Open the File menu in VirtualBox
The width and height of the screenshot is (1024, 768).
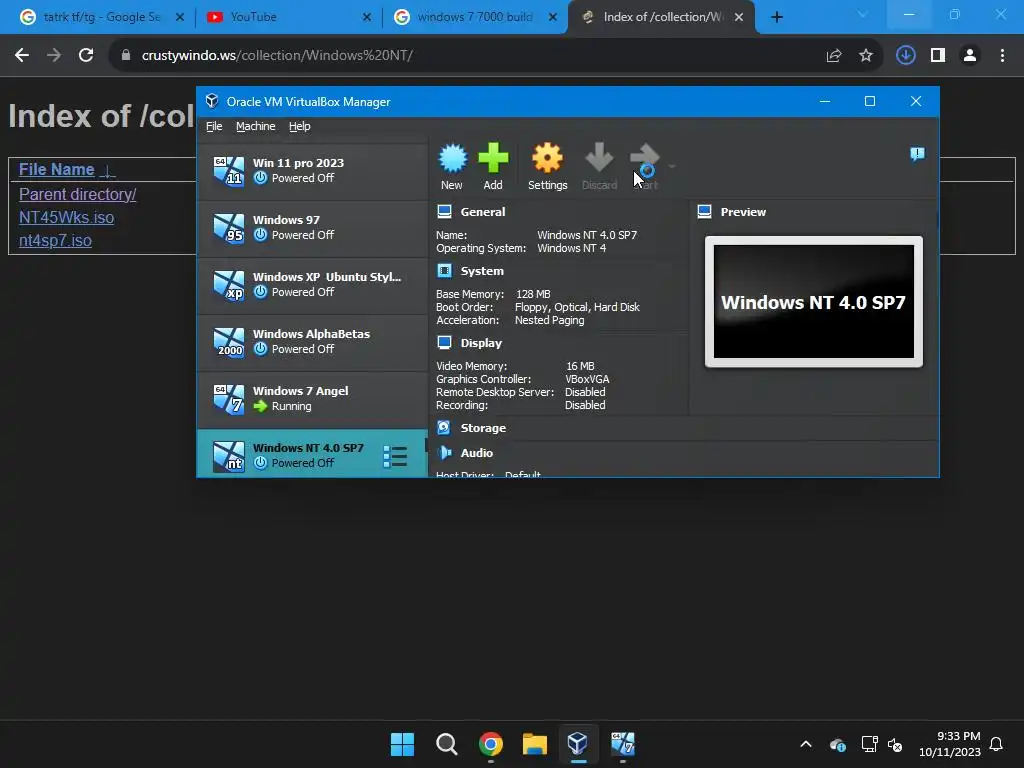pos(214,126)
